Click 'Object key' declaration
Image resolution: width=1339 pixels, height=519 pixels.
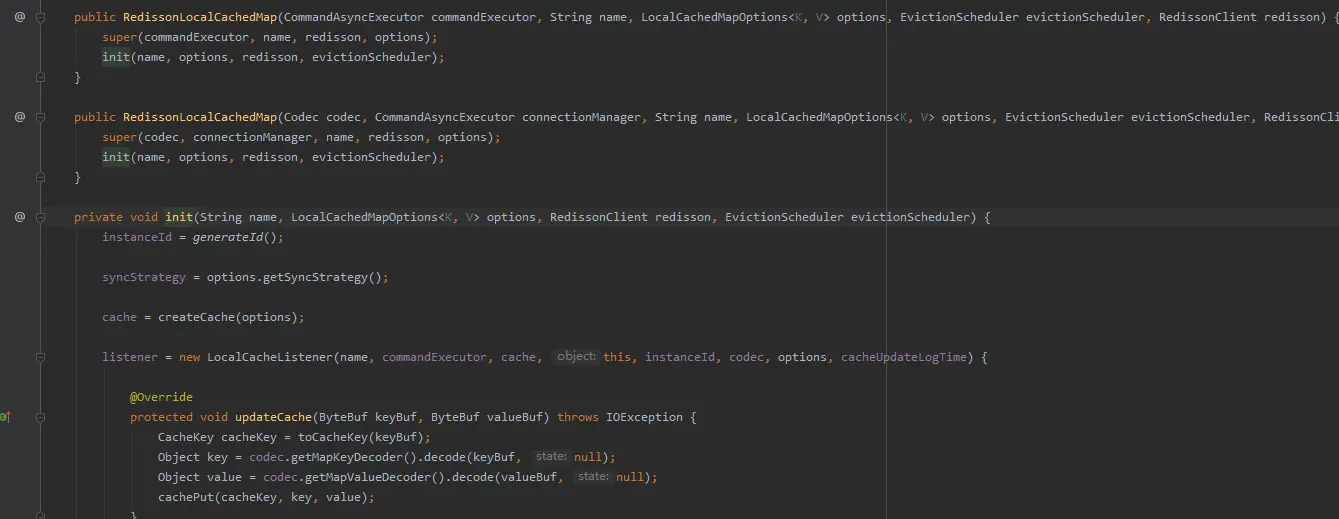[x=193, y=457]
